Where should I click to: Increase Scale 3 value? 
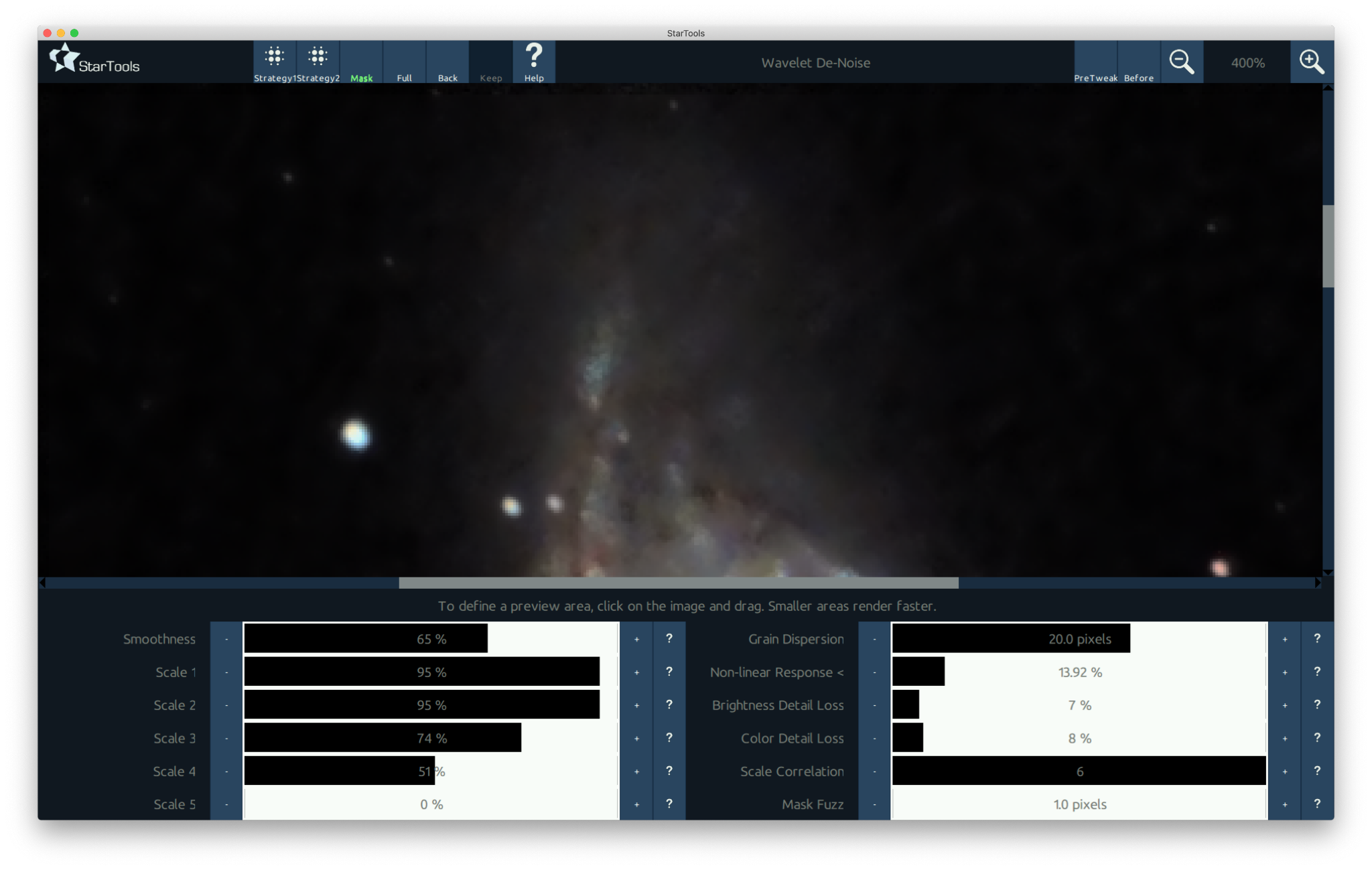pos(636,738)
